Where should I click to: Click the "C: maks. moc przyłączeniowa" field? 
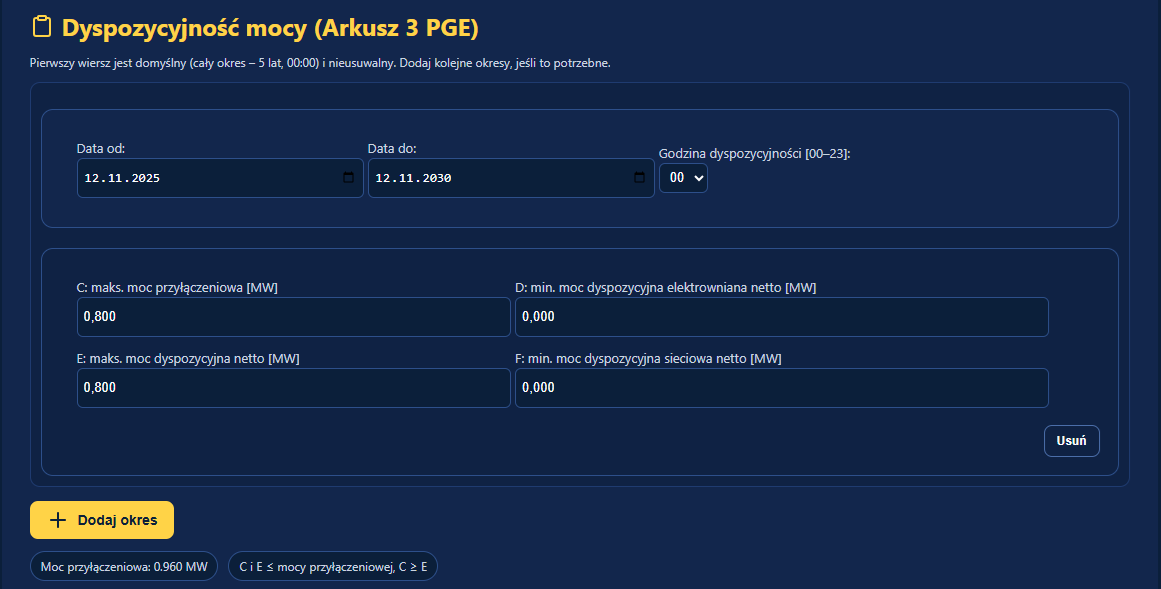coord(293,316)
